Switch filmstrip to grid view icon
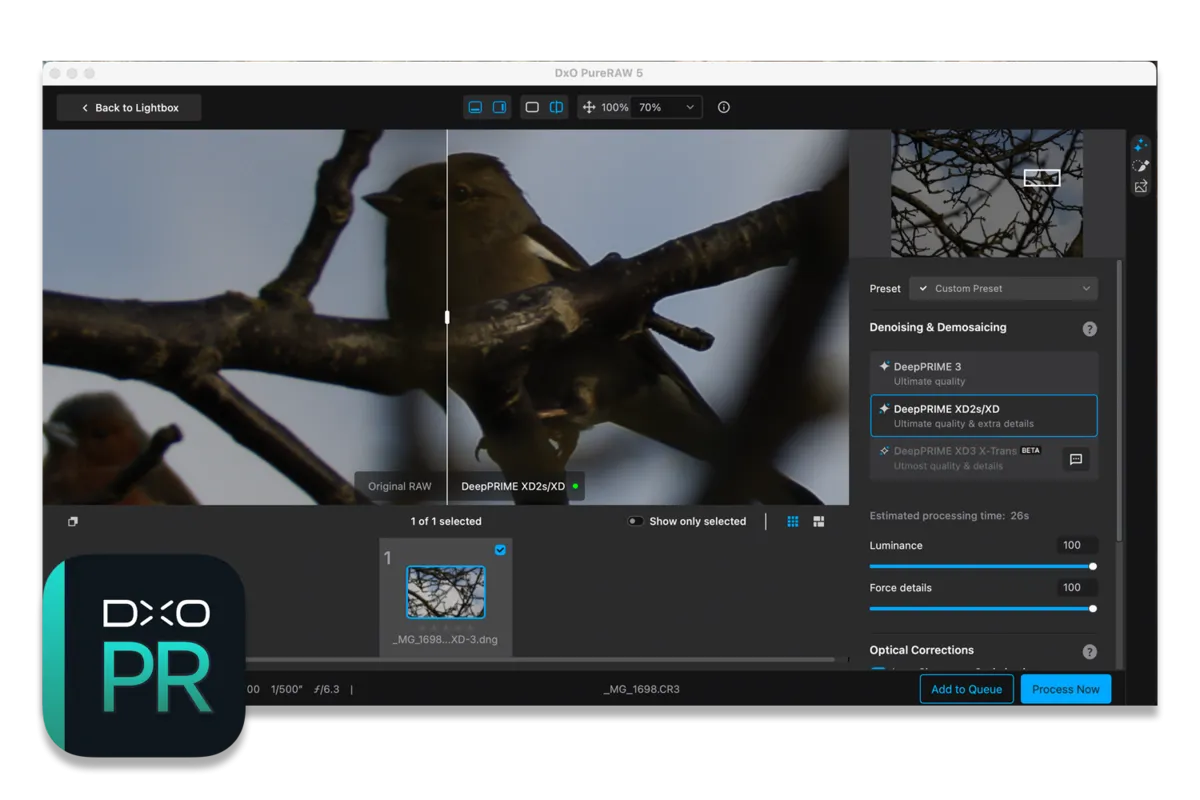This screenshot has height=800, width=1200. click(792, 521)
